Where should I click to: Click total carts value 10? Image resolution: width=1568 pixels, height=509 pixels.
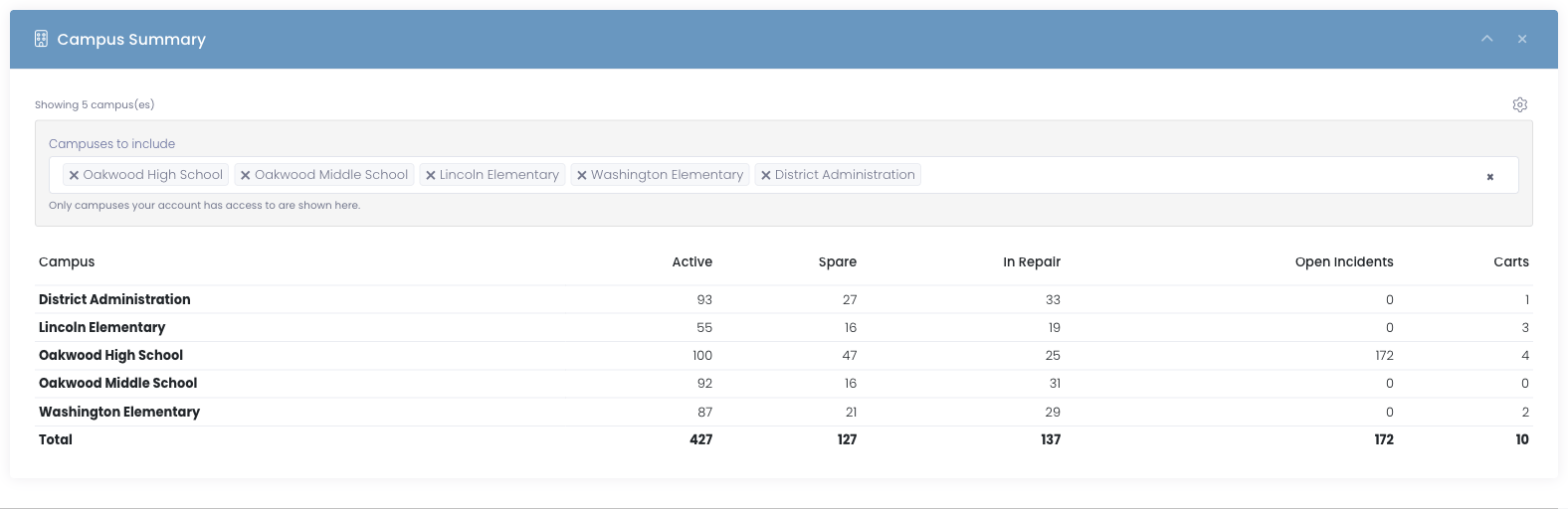(x=1522, y=439)
